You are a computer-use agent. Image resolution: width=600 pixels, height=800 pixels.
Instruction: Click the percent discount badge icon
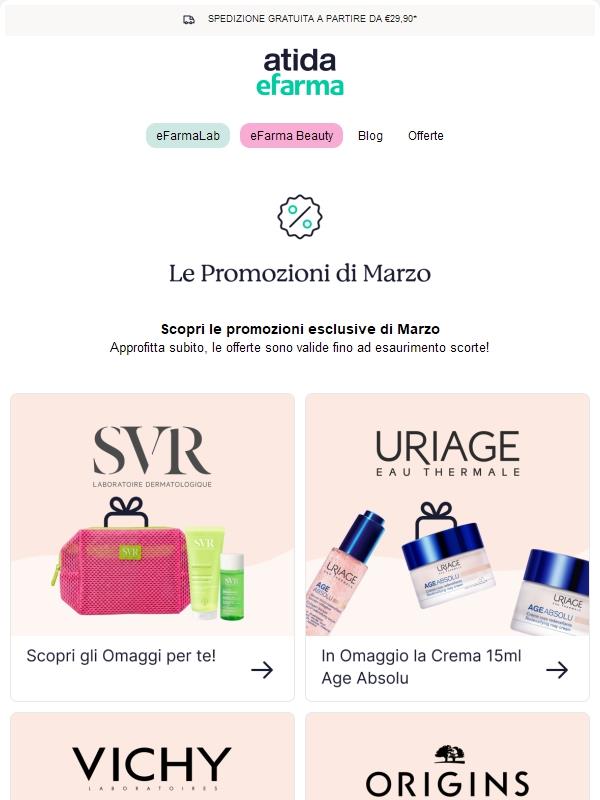pyautogui.click(x=300, y=216)
